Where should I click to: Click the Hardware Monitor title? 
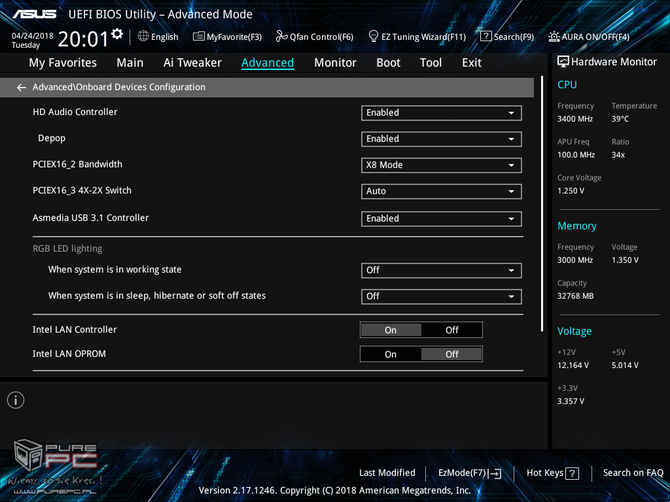614,62
